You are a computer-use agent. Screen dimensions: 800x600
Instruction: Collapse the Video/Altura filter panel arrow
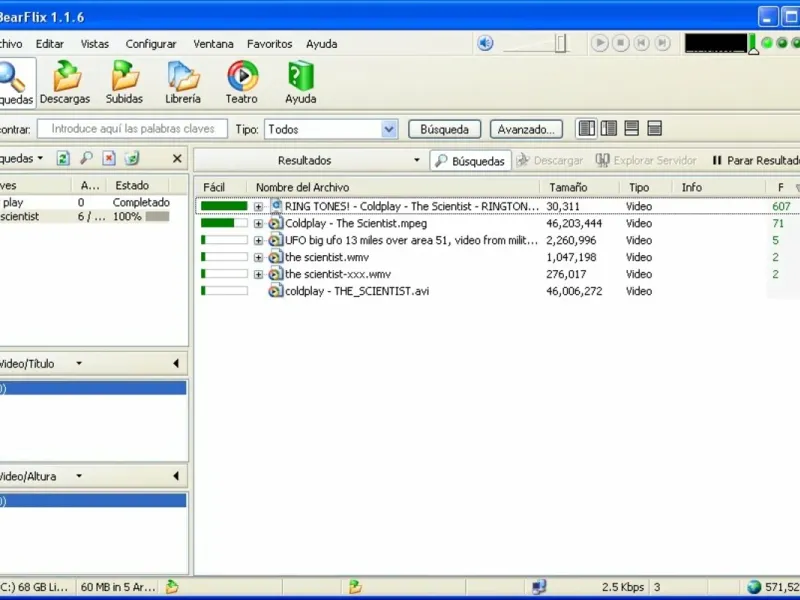[176, 476]
